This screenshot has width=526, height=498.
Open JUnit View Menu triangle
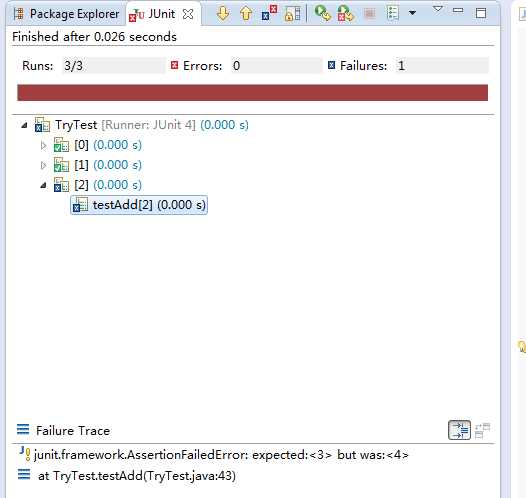[x=437, y=9]
